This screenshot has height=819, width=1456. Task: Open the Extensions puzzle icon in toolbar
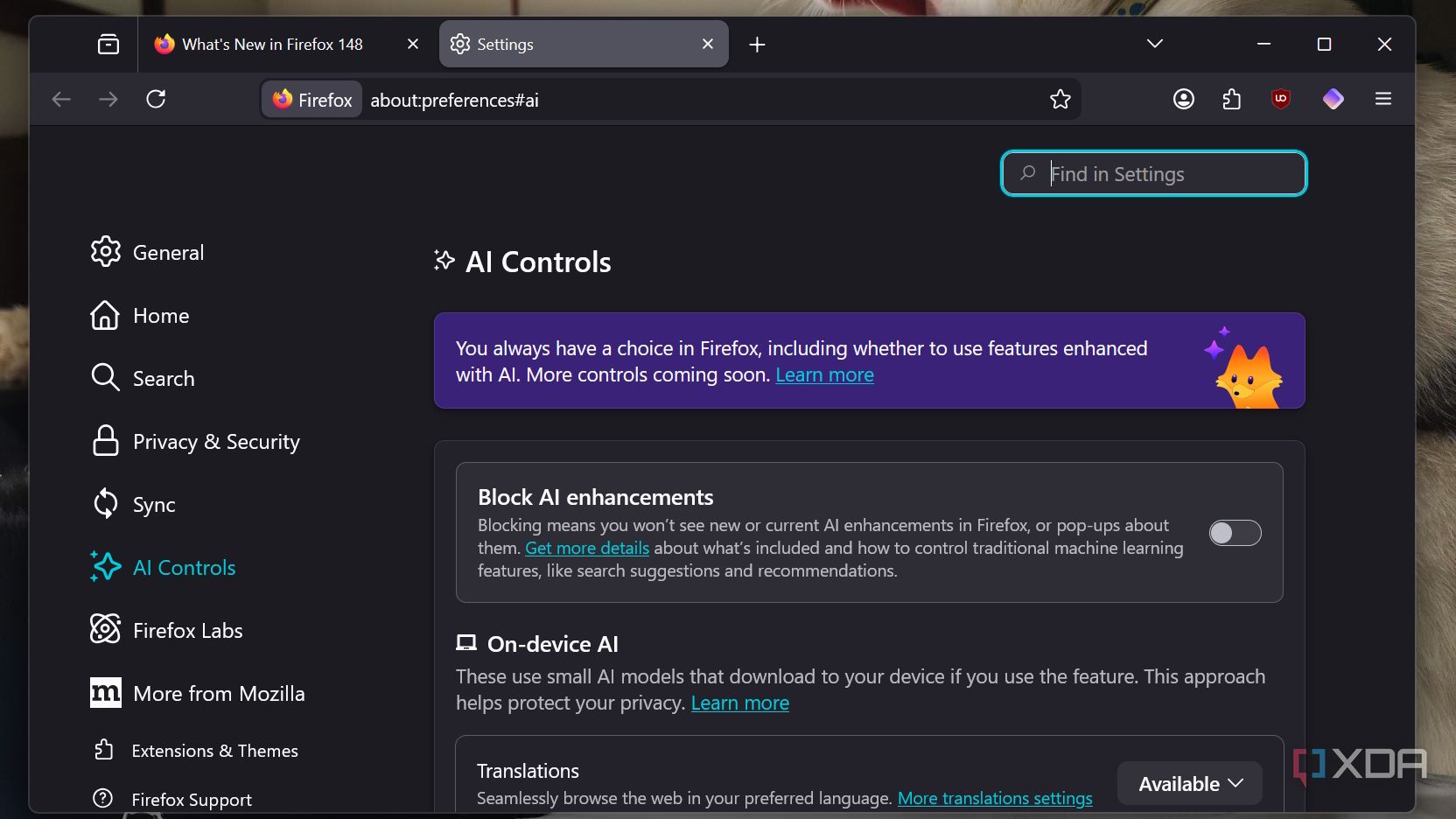(1232, 99)
